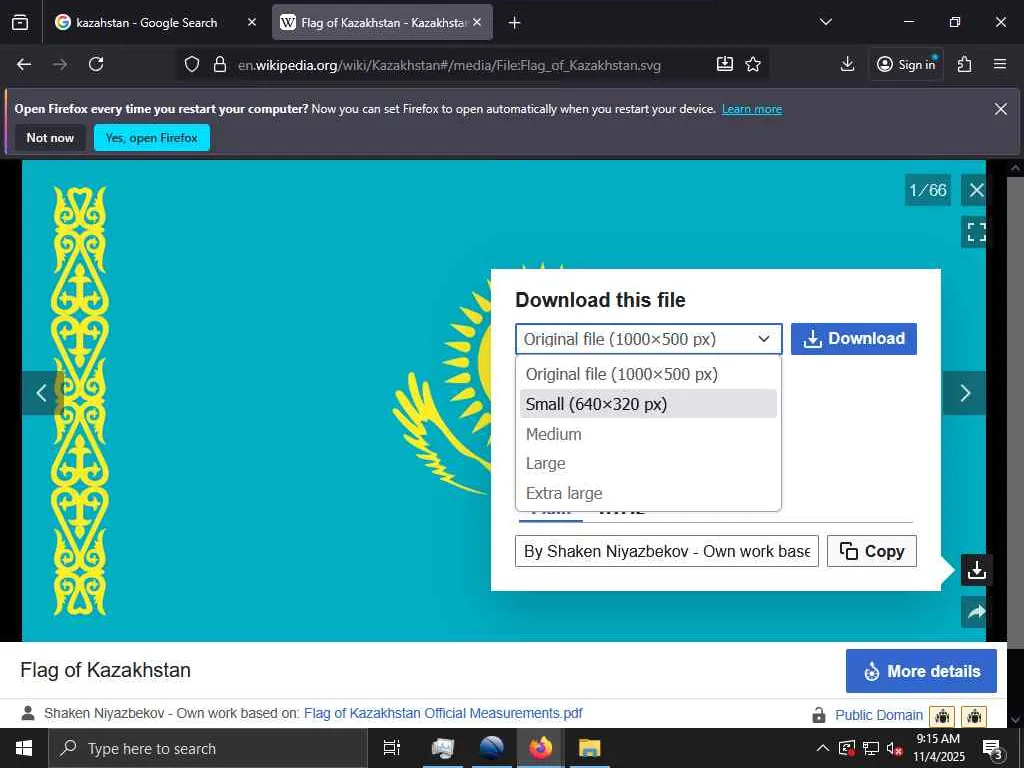This screenshot has height=768, width=1024.
Task: Open a new tab with plus button
Action: click(x=515, y=23)
